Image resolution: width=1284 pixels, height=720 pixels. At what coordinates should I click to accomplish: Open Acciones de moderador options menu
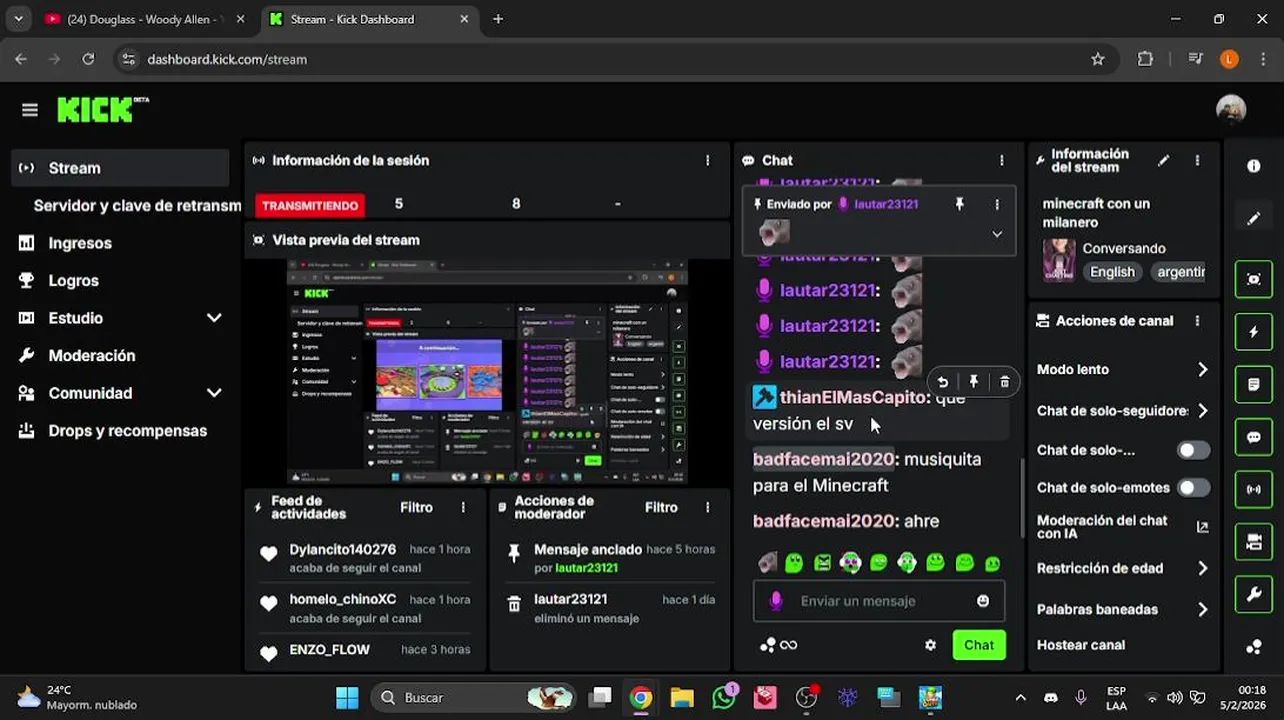click(x=708, y=507)
